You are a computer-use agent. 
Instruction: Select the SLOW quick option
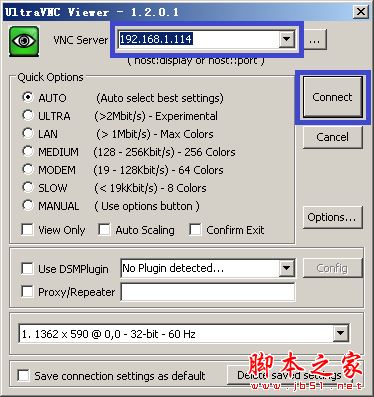28,187
